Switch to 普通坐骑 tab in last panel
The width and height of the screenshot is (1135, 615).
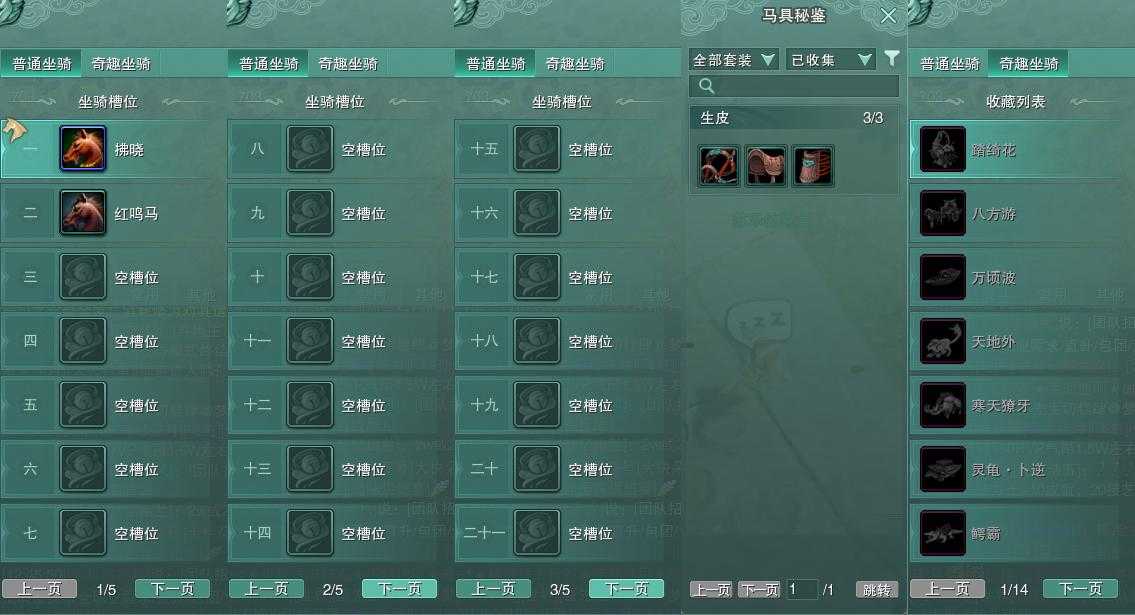point(949,64)
